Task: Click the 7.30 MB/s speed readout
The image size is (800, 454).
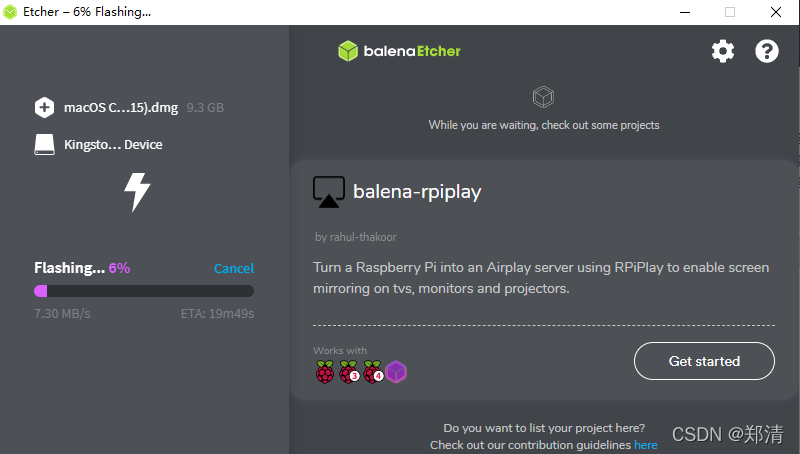Action: click(62, 314)
